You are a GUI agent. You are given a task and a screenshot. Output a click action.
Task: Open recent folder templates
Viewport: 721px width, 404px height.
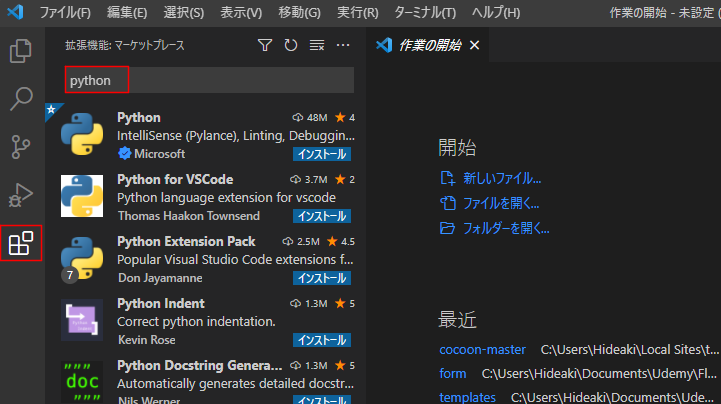pyautogui.click(x=467, y=397)
